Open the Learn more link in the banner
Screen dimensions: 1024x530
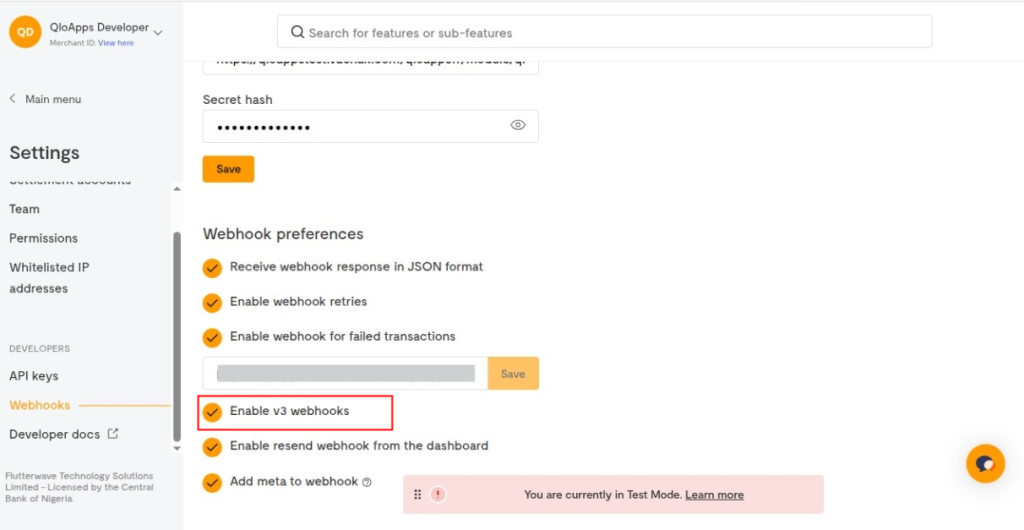tap(714, 495)
